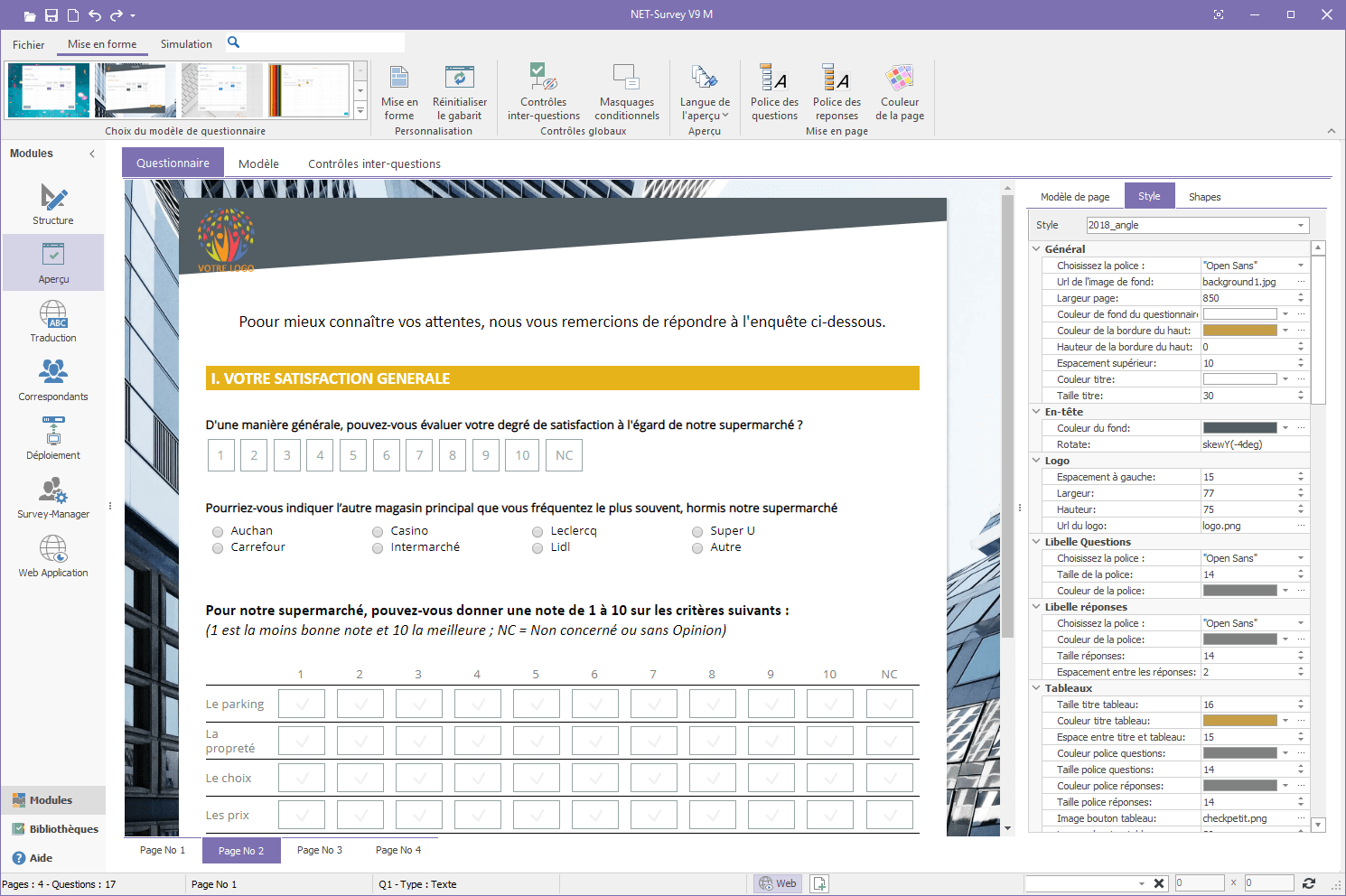Open Police des questions settings
Viewport: 1346px width, 896px height.
(774, 93)
